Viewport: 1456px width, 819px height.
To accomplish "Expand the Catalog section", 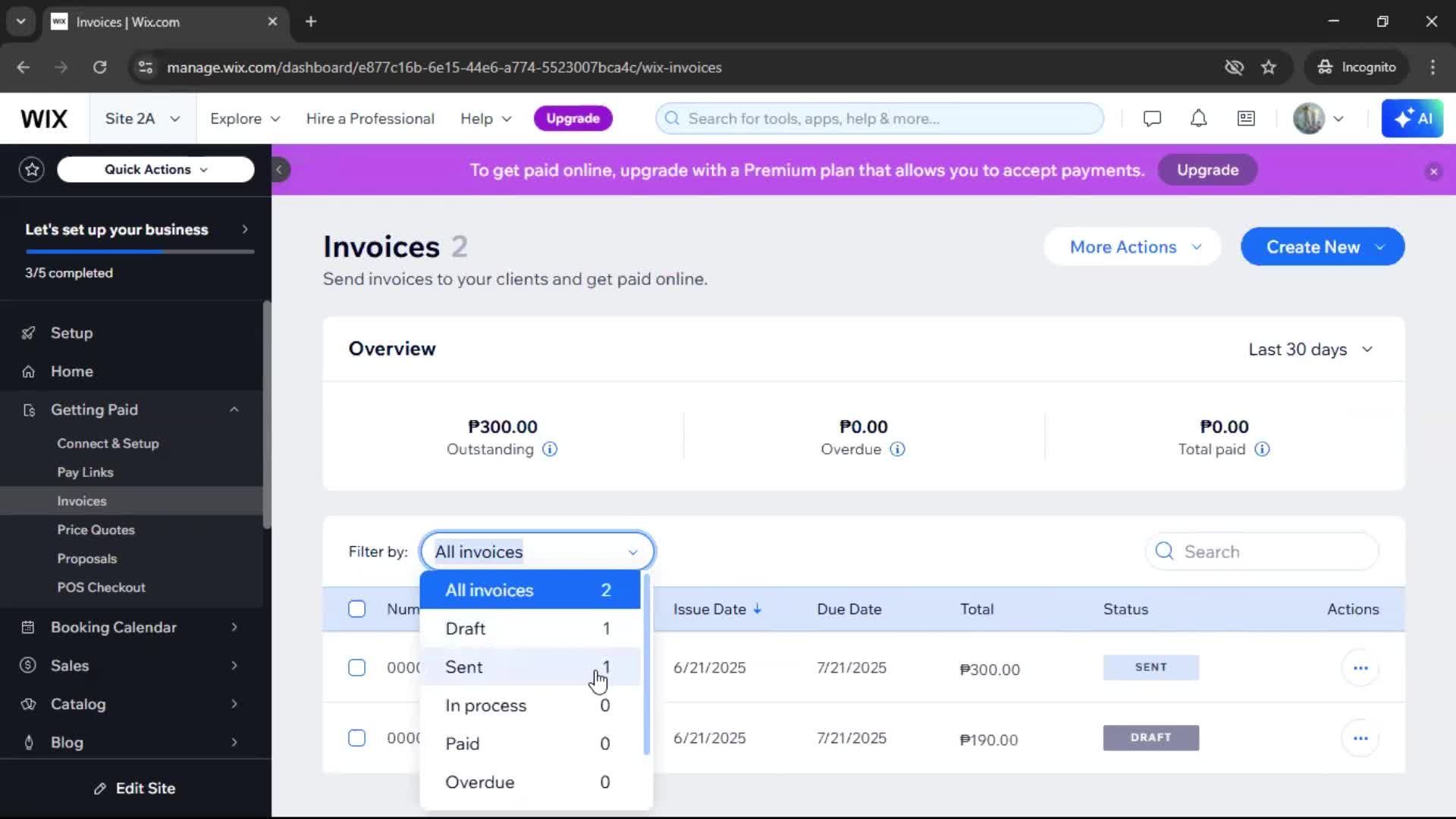I will (131, 704).
